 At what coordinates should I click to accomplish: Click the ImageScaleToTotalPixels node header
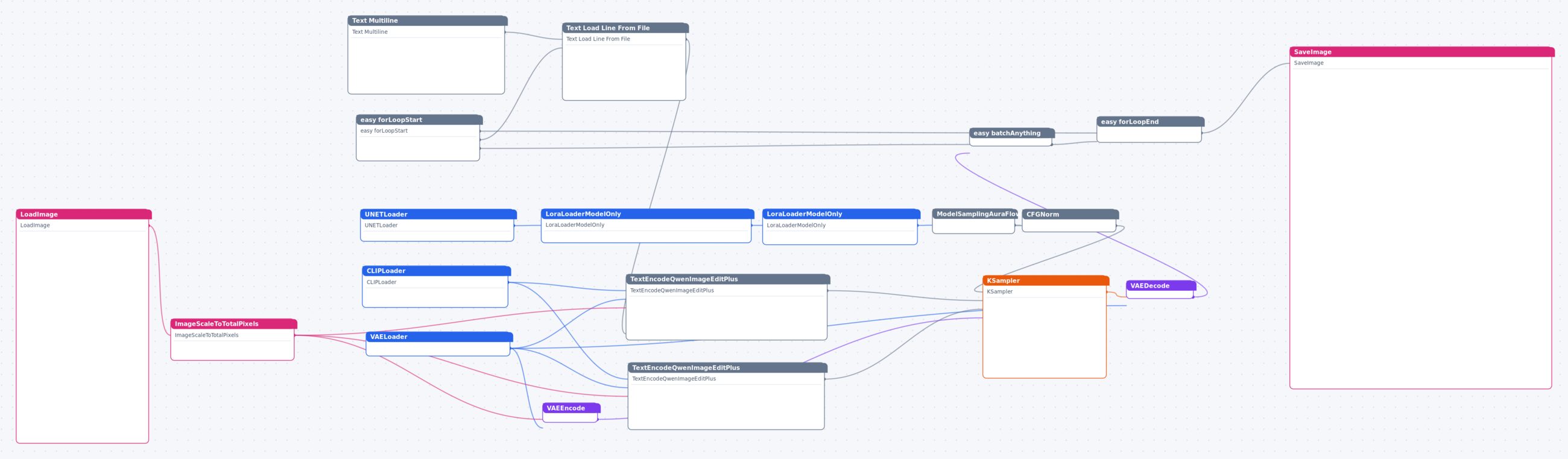point(234,324)
